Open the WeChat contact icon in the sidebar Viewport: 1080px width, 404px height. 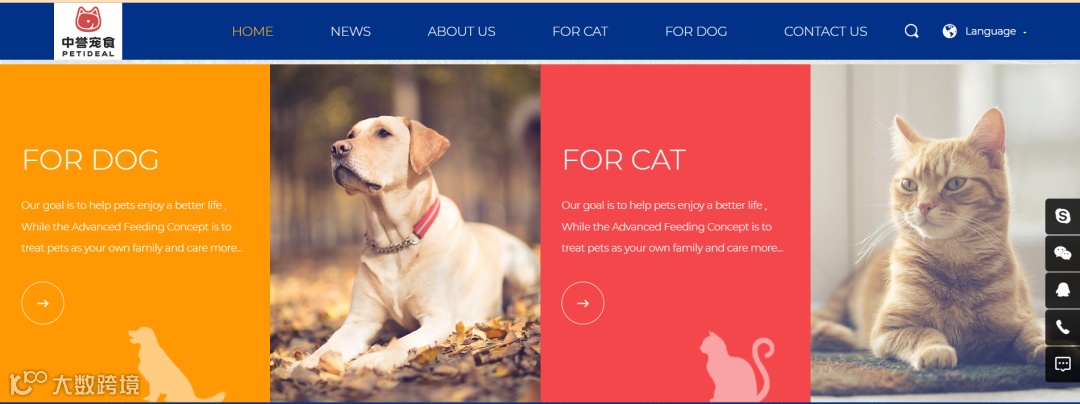(x=1062, y=254)
